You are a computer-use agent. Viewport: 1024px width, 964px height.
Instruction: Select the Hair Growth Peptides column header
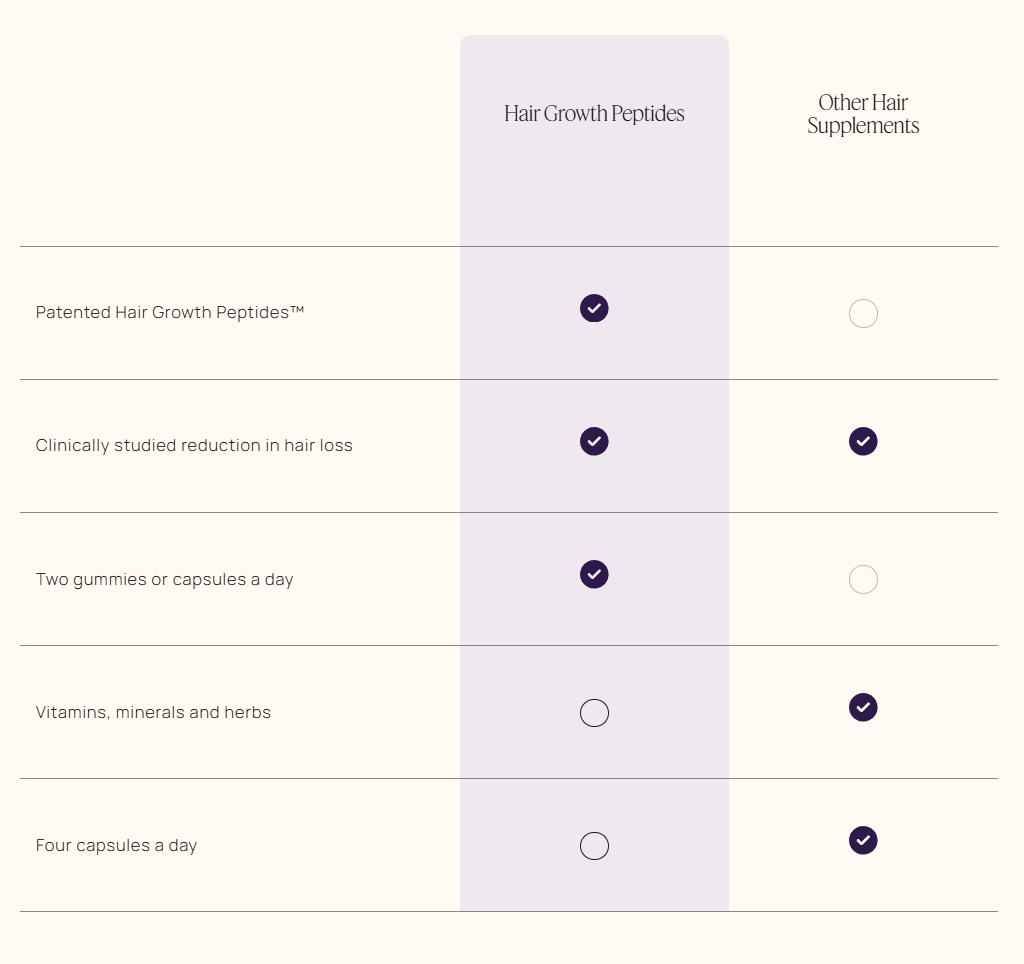594,114
